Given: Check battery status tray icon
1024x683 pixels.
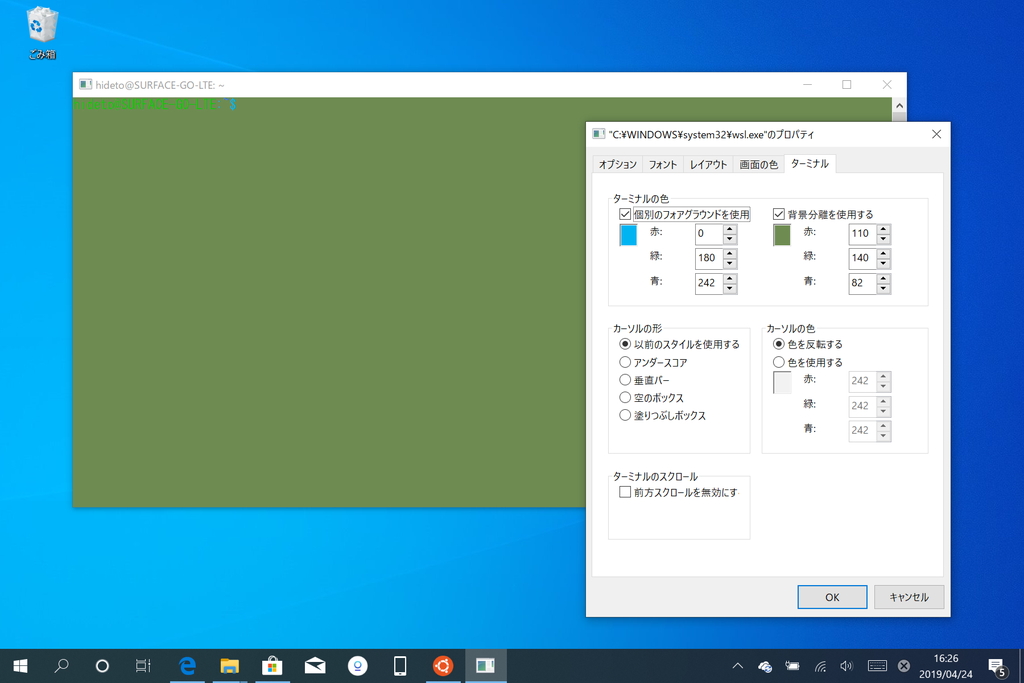Looking at the screenshot, I should click(x=792, y=666).
